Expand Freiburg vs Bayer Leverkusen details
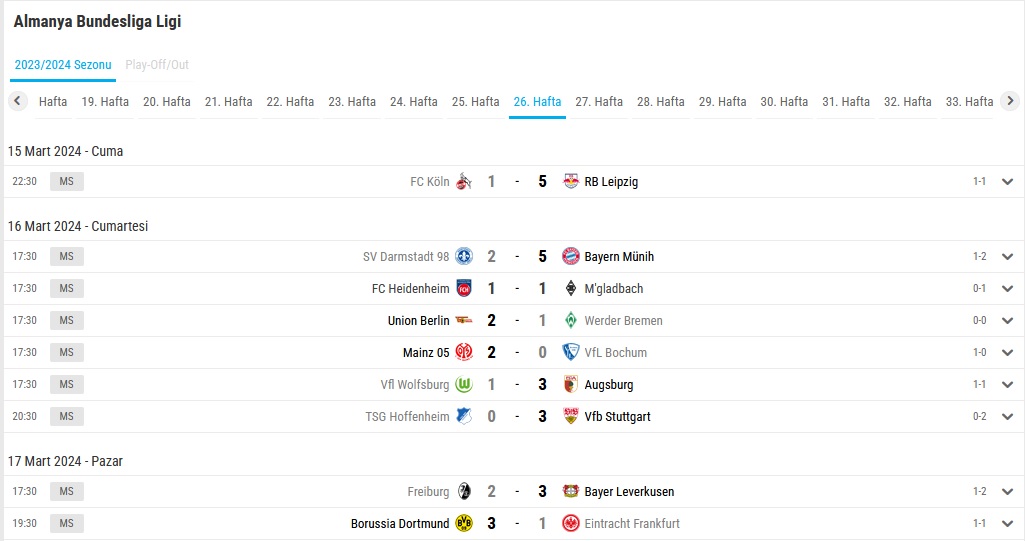1025x541 pixels. click(x=1007, y=491)
